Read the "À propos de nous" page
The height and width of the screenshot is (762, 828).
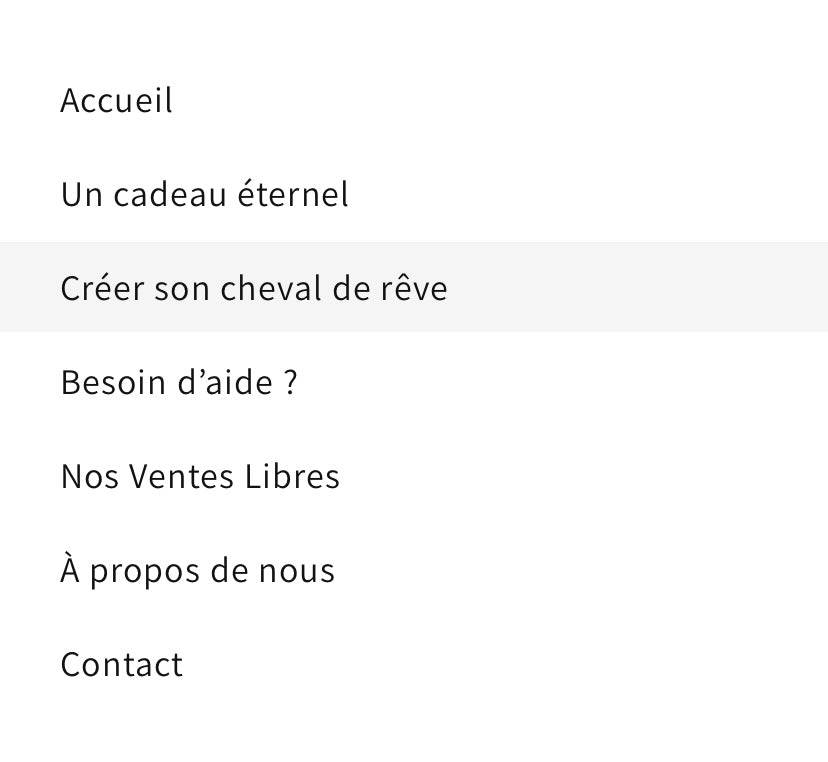[197, 570]
